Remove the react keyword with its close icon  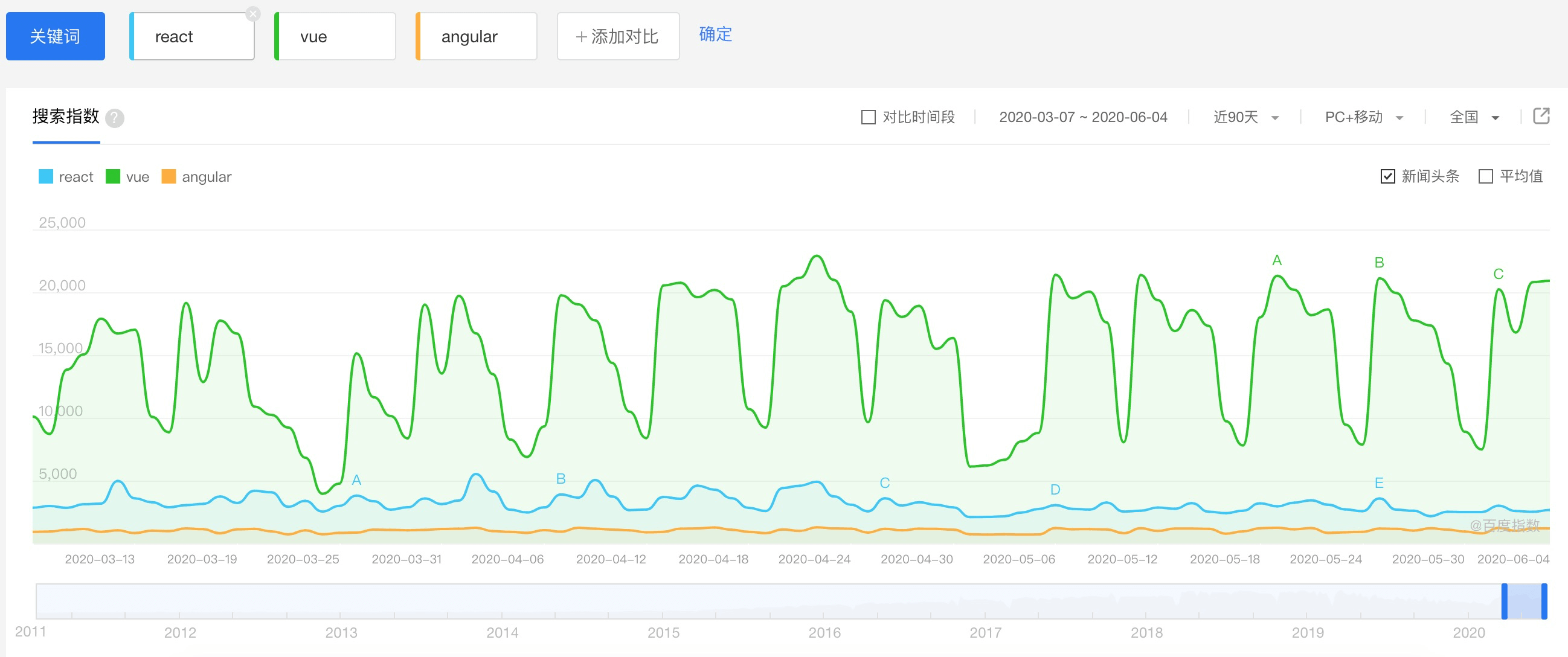[253, 14]
